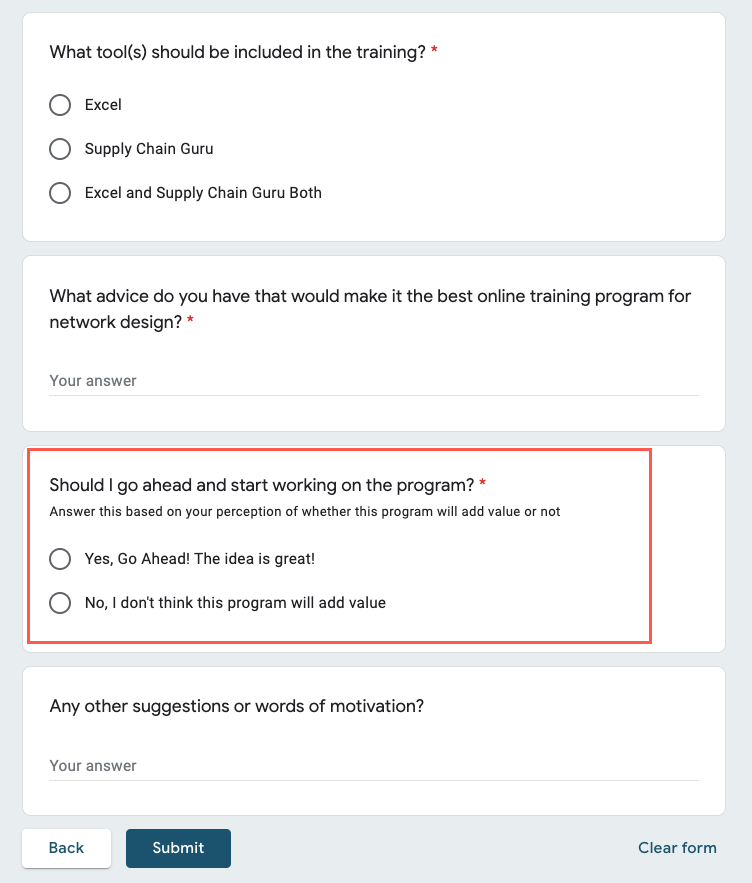
Task: Click the network design advice question text
Action: [x=370, y=297]
